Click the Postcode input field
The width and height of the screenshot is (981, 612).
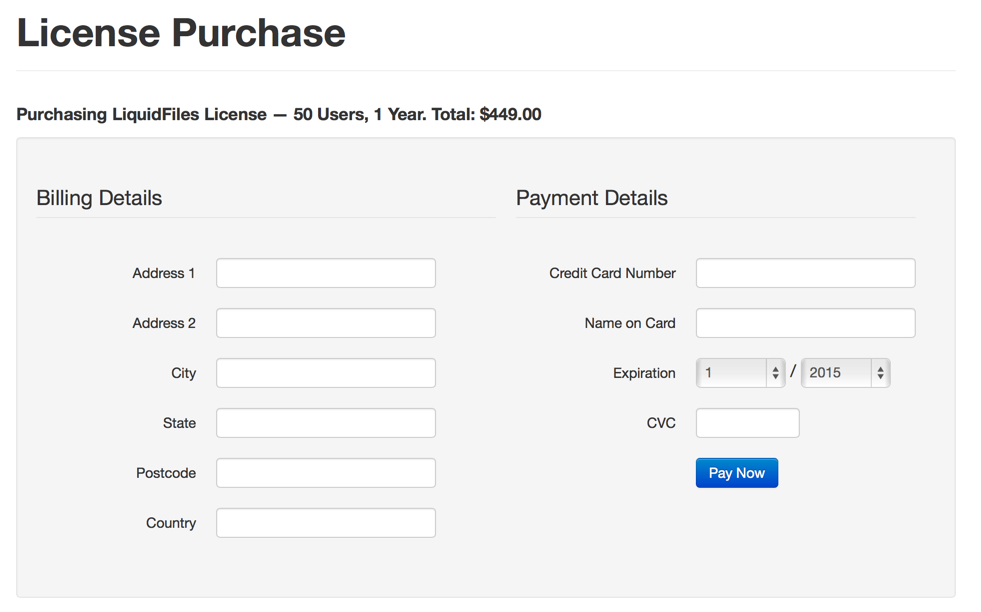coord(325,472)
